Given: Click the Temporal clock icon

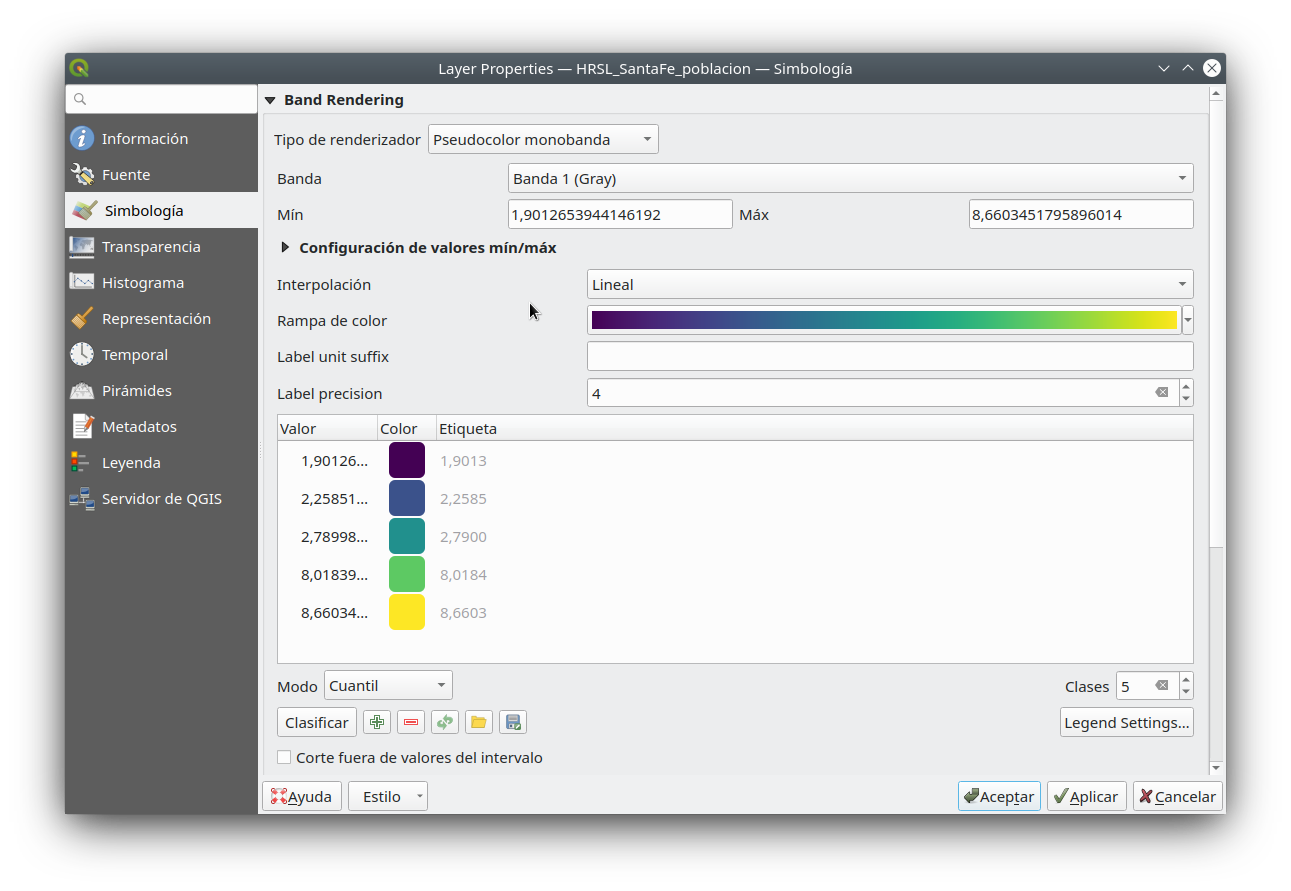Looking at the screenshot, I should pos(82,355).
